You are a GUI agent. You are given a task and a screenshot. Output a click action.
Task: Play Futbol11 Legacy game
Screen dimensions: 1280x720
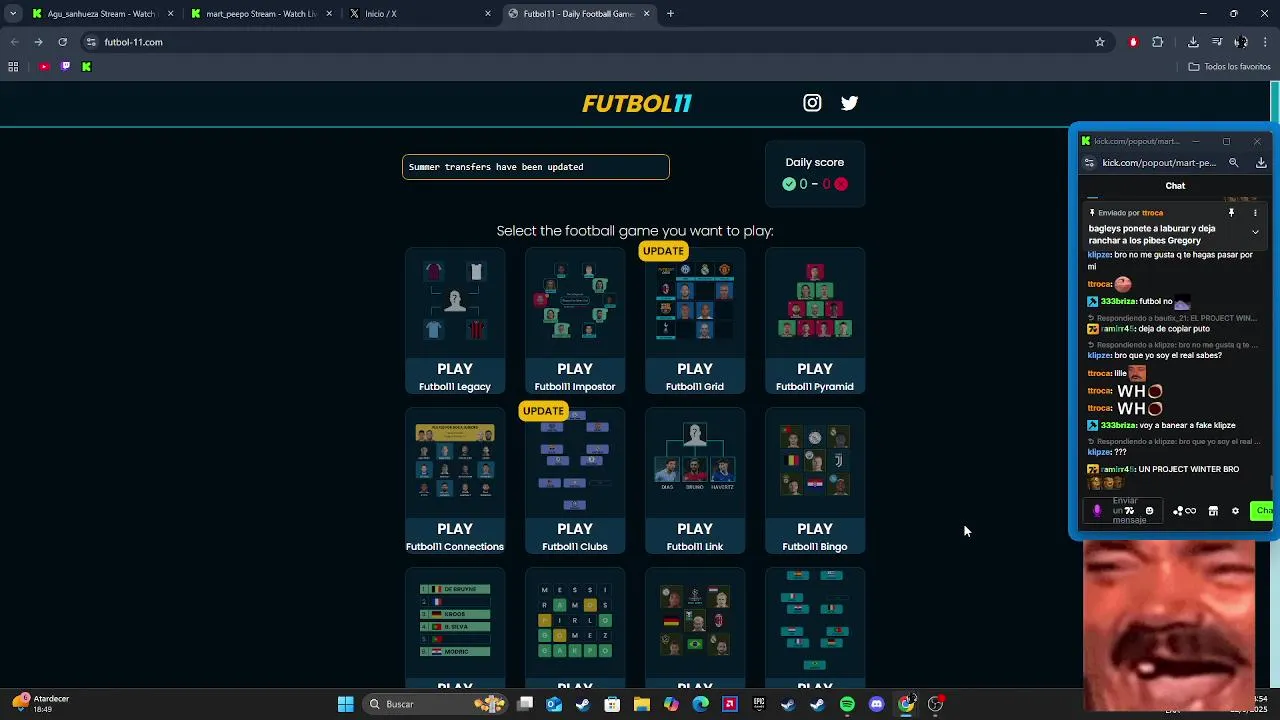pyautogui.click(x=455, y=321)
